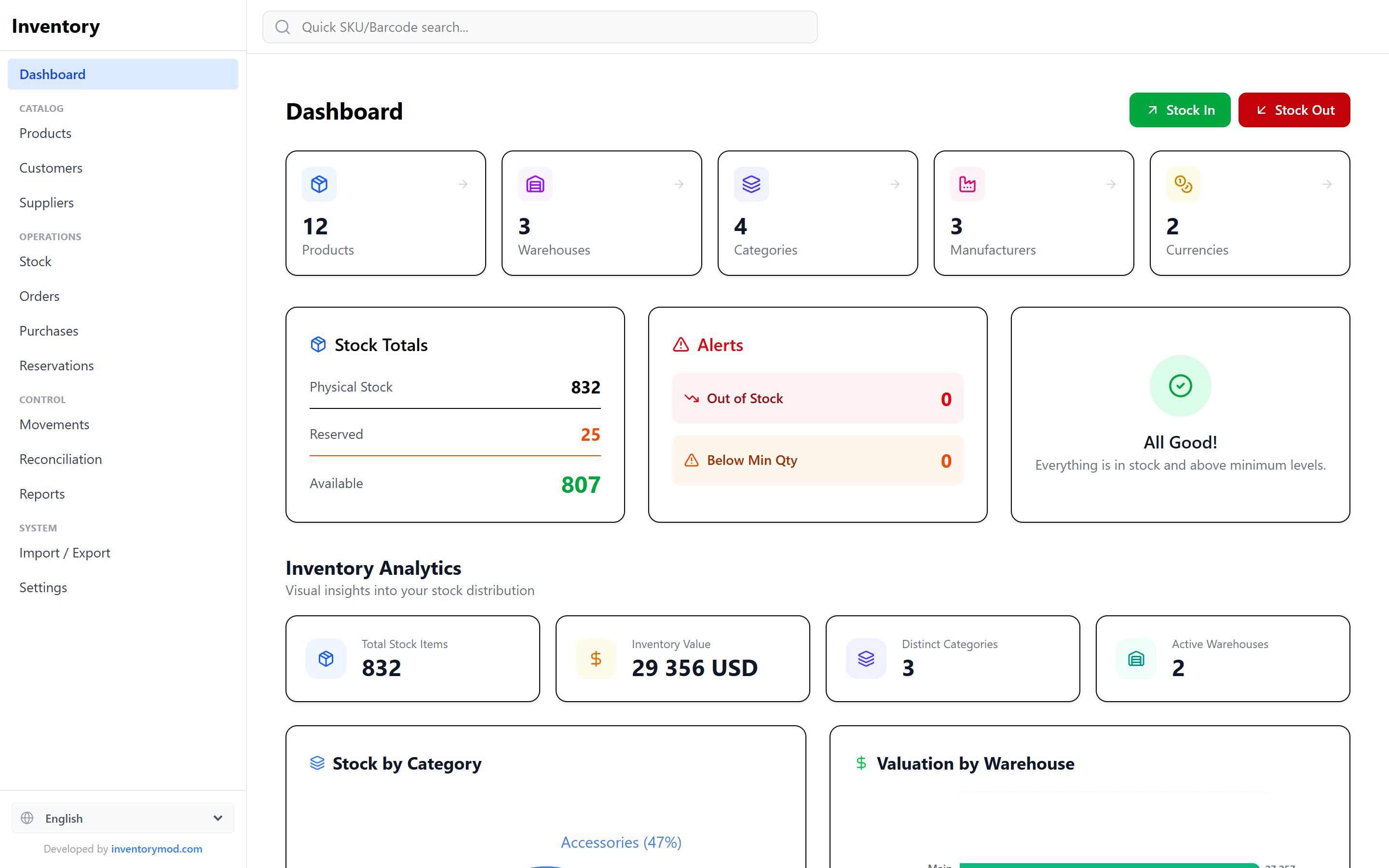The height and width of the screenshot is (868, 1389).
Task: Click the Out of Stock trend-down icon
Action: [x=692, y=398]
